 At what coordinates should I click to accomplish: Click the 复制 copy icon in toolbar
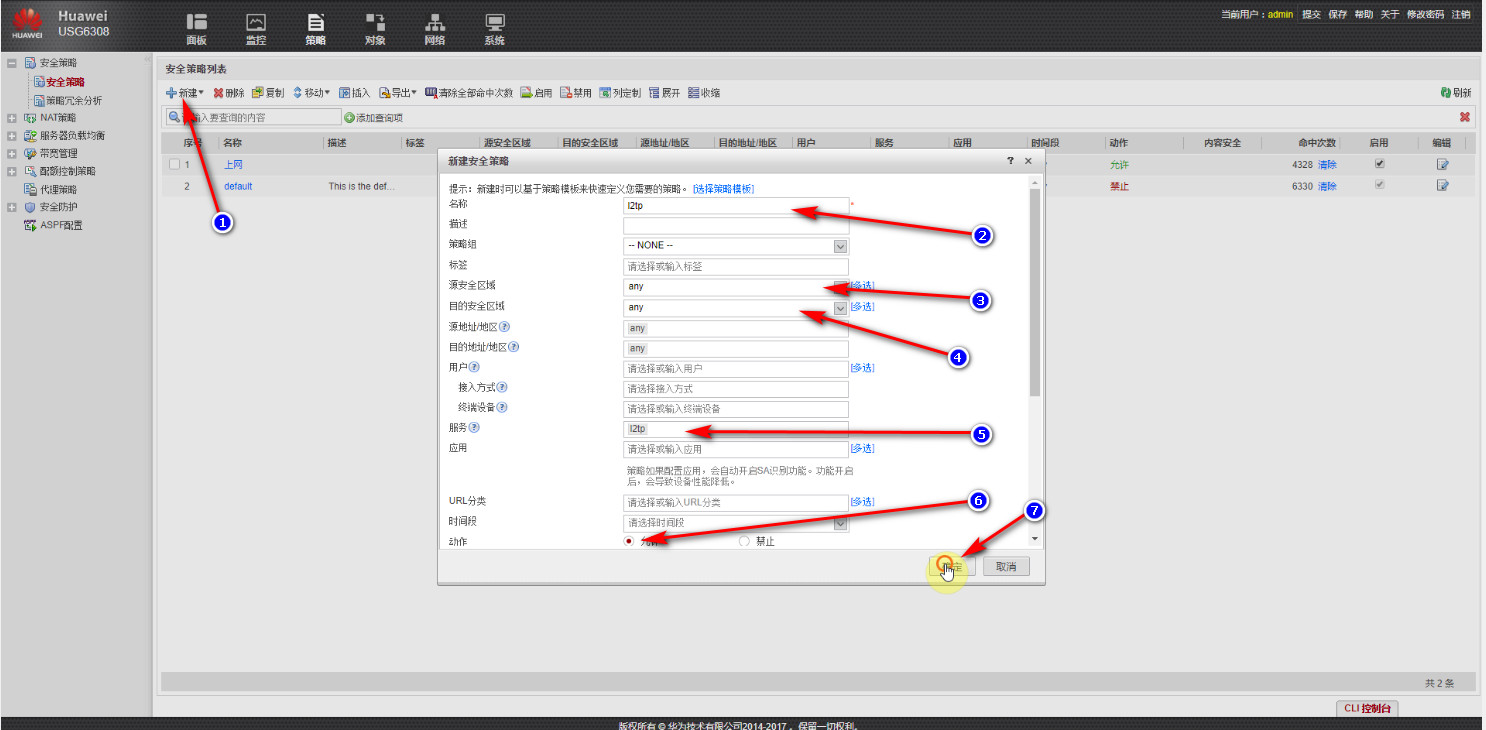click(258, 93)
